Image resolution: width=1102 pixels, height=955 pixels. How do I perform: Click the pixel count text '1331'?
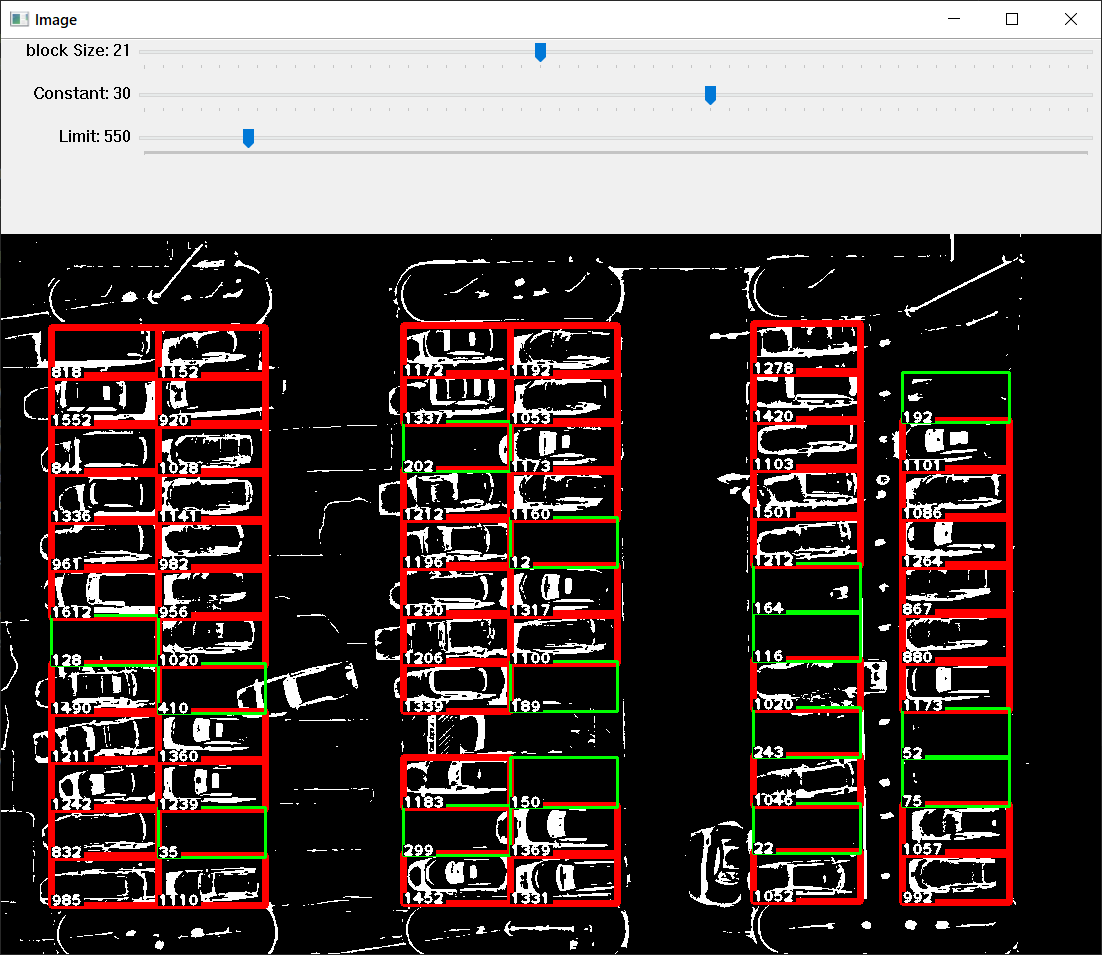(x=532, y=898)
